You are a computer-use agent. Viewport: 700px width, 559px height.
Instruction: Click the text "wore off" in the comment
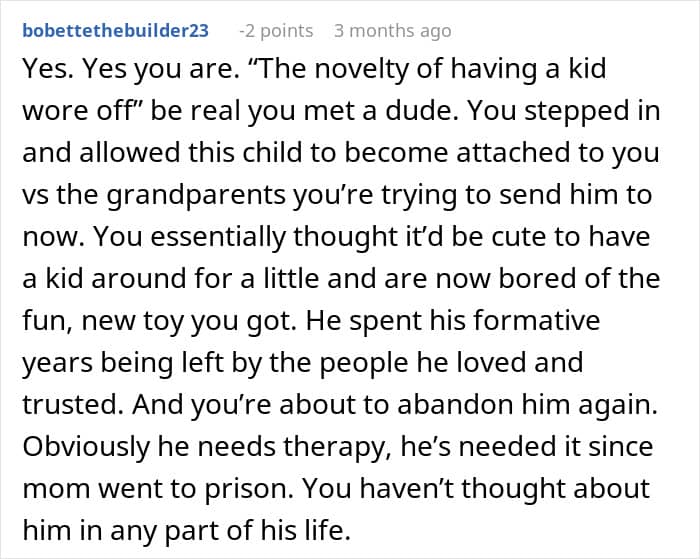pyautogui.click(x=68, y=111)
